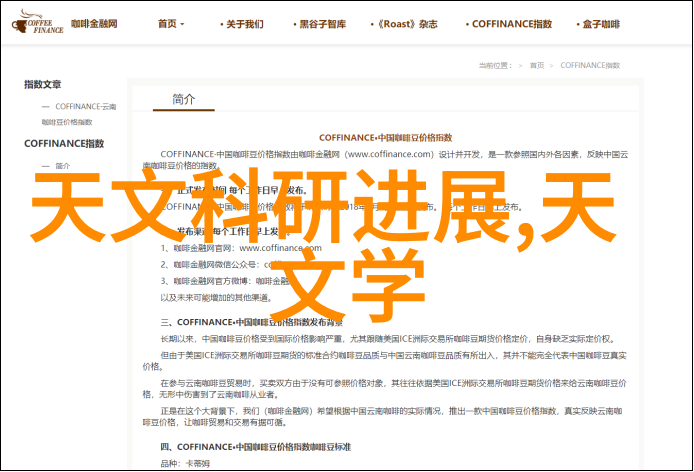Click the paragraph starting with 正是在这个大背景下
Screen dimensions: 694x472
tap(382, 417)
